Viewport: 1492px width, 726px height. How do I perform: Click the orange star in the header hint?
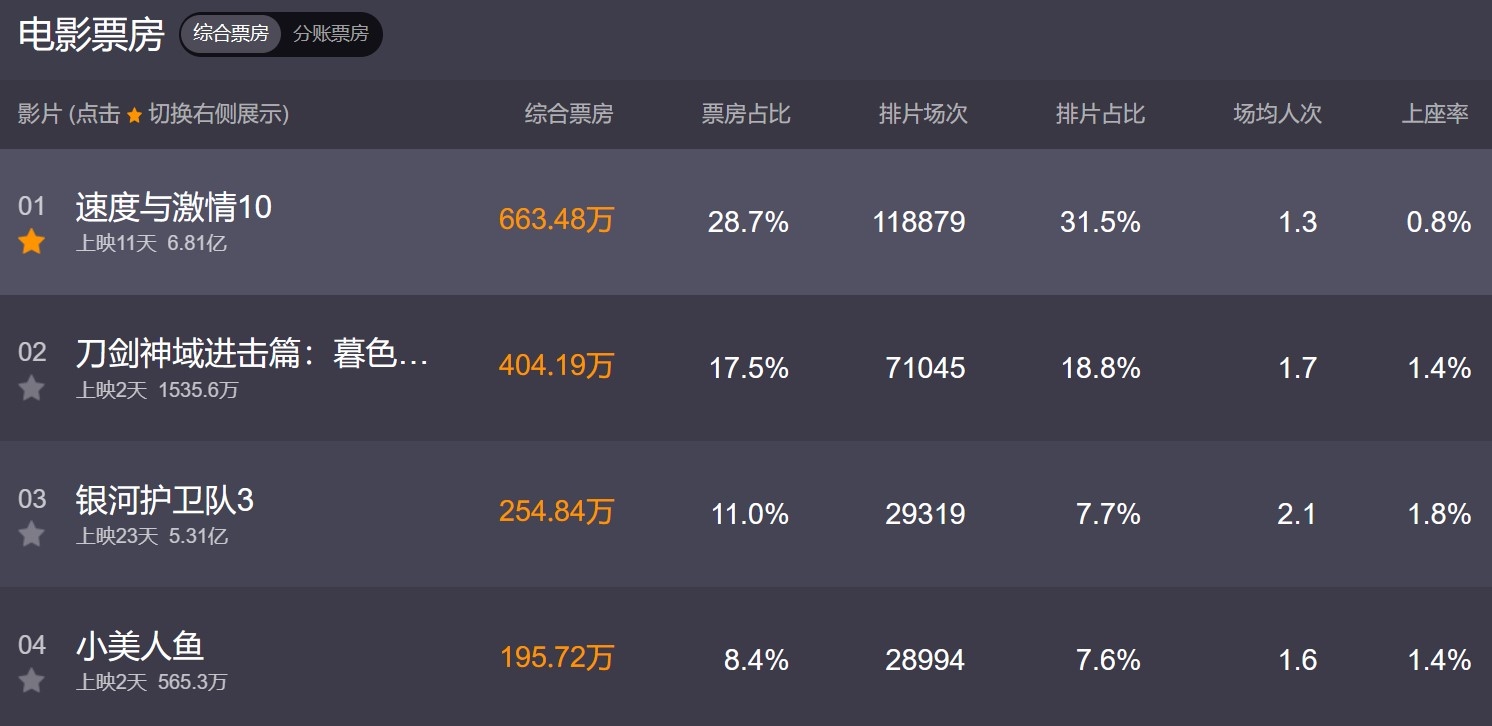click(135, 115)
